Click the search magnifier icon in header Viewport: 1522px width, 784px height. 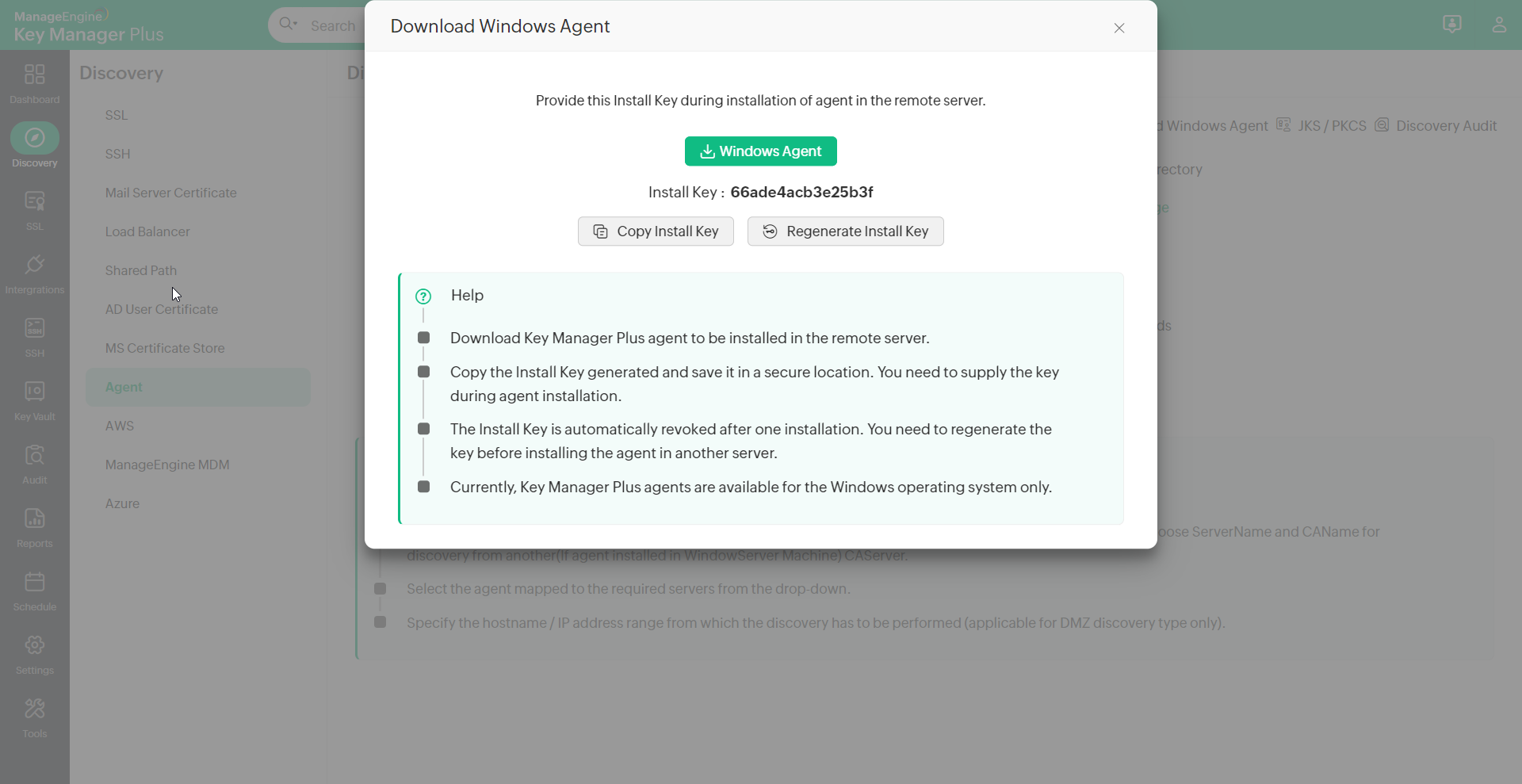coord(288,25)
